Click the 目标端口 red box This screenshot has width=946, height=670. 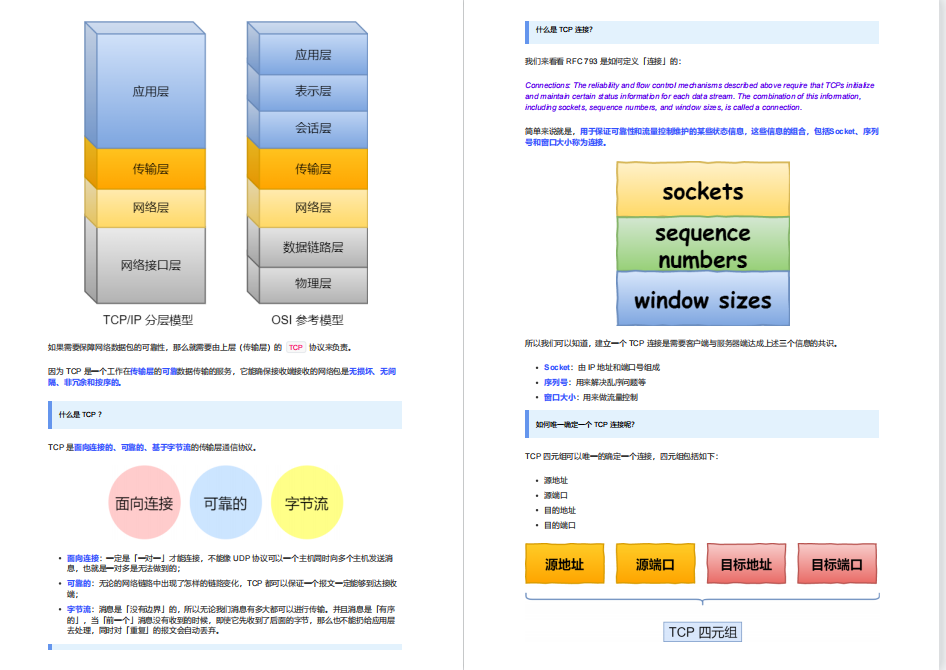coord(837,564)
